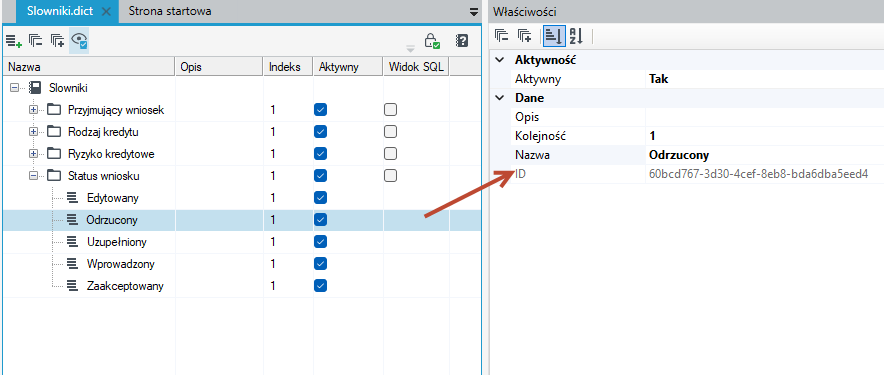Uncheck Aktywny for Edytowany
The image size is (884, 375).
click(x=320, y=198)
